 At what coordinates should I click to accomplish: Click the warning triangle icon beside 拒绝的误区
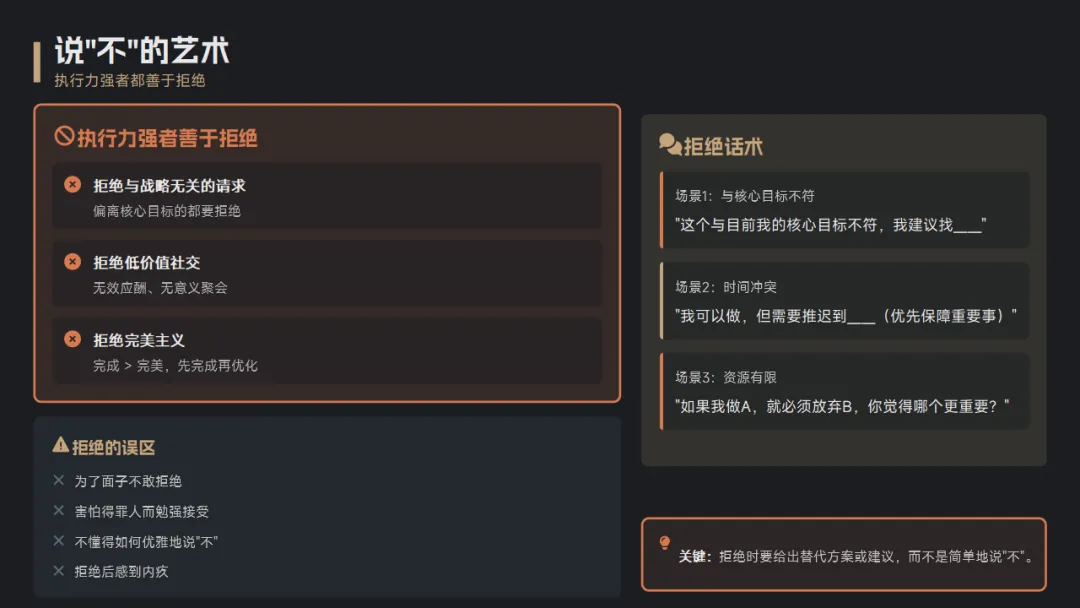point(60,446)
